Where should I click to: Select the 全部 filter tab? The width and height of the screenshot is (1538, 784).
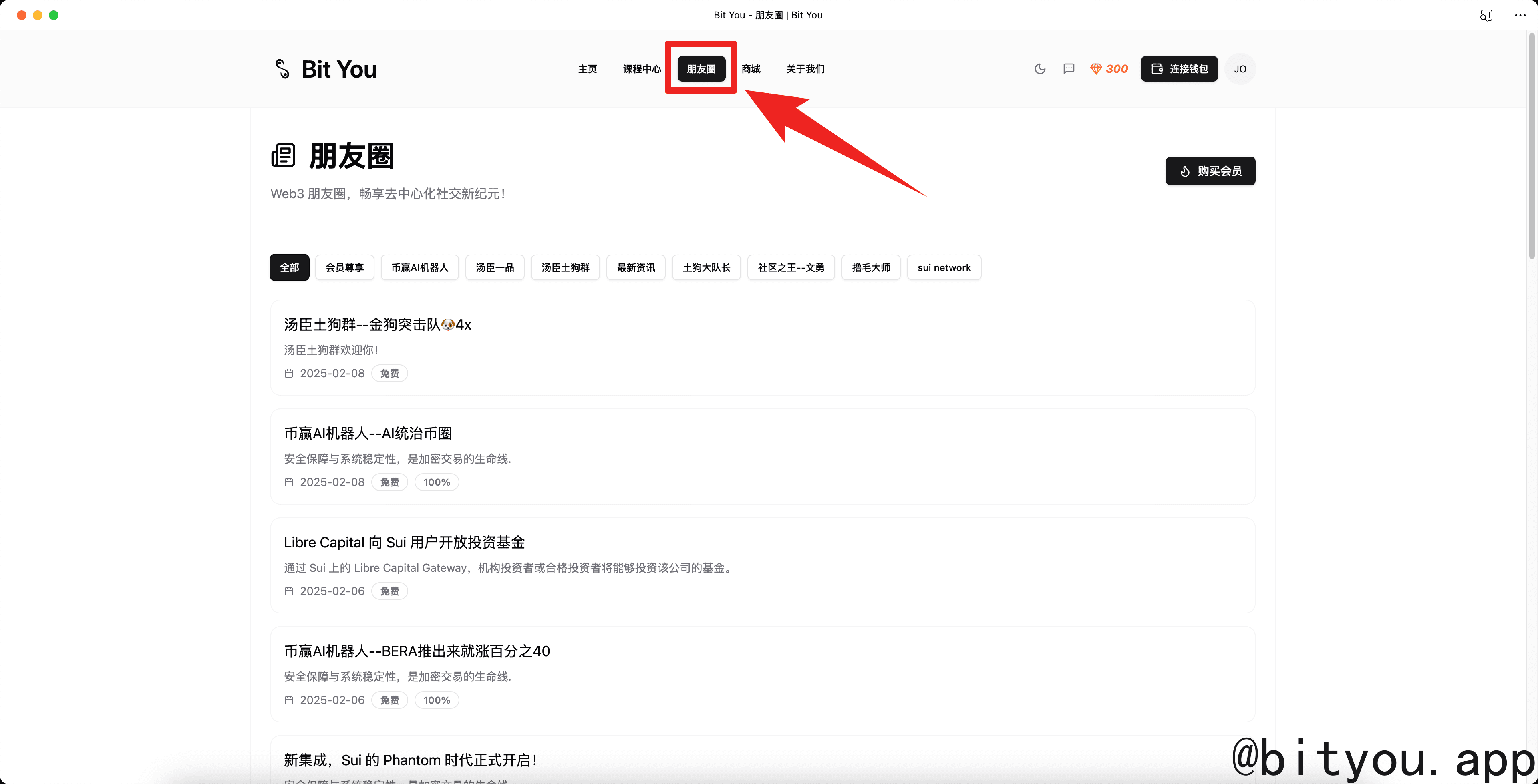click(290, 268)
